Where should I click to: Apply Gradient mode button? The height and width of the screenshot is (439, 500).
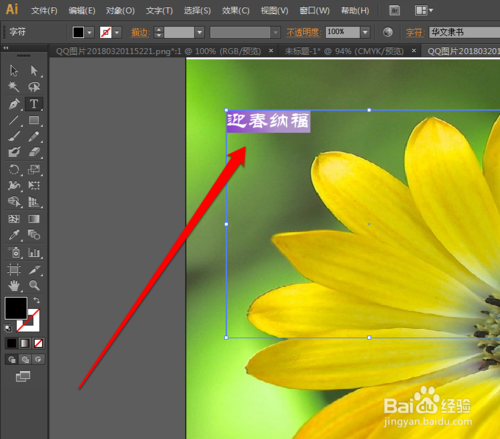25,343
